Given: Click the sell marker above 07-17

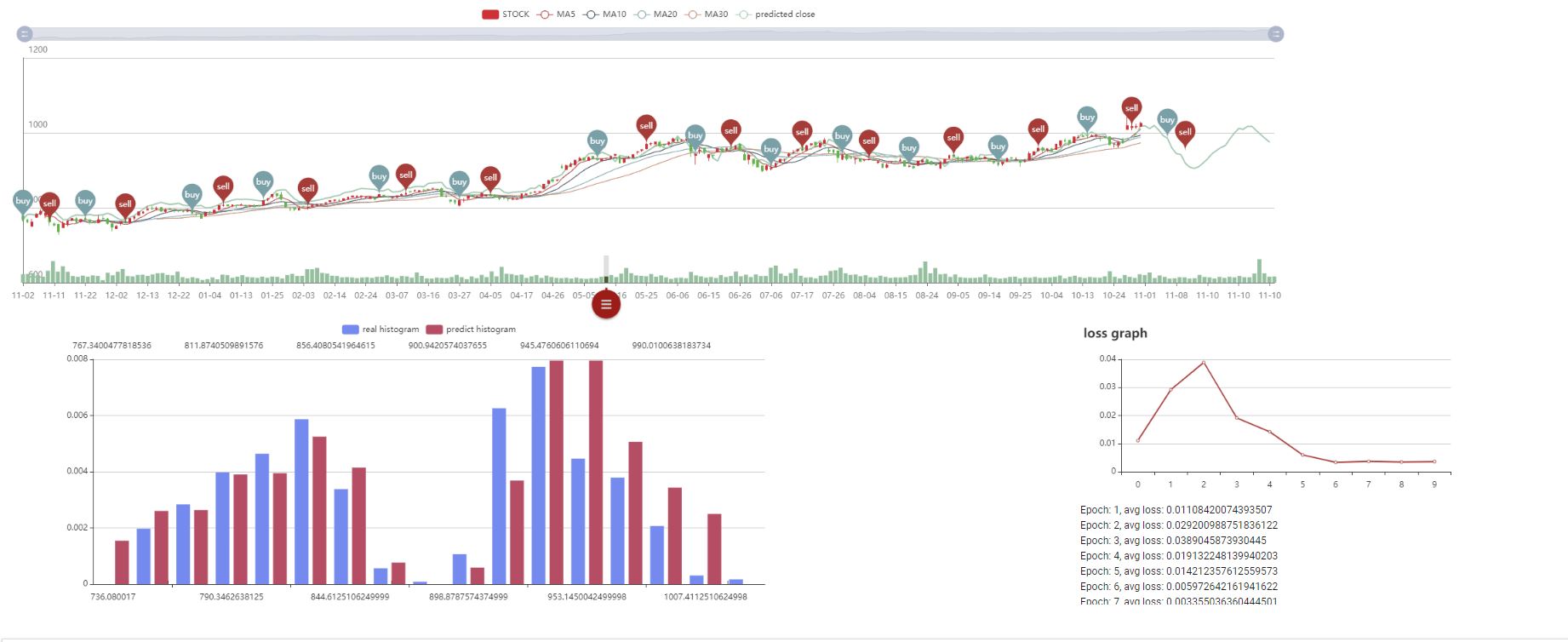Looking at the screenshot, I should click(802, 132).
